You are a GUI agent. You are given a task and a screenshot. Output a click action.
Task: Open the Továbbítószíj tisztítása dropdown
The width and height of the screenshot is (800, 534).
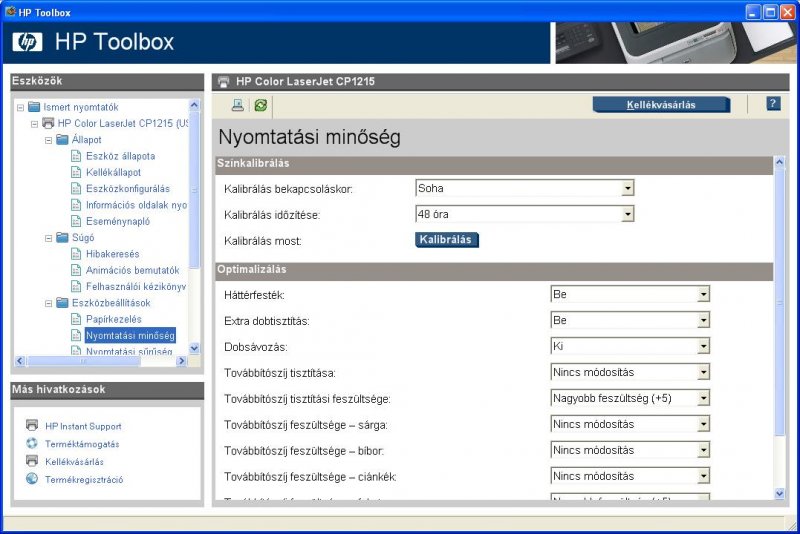click(x=703, y=372)
